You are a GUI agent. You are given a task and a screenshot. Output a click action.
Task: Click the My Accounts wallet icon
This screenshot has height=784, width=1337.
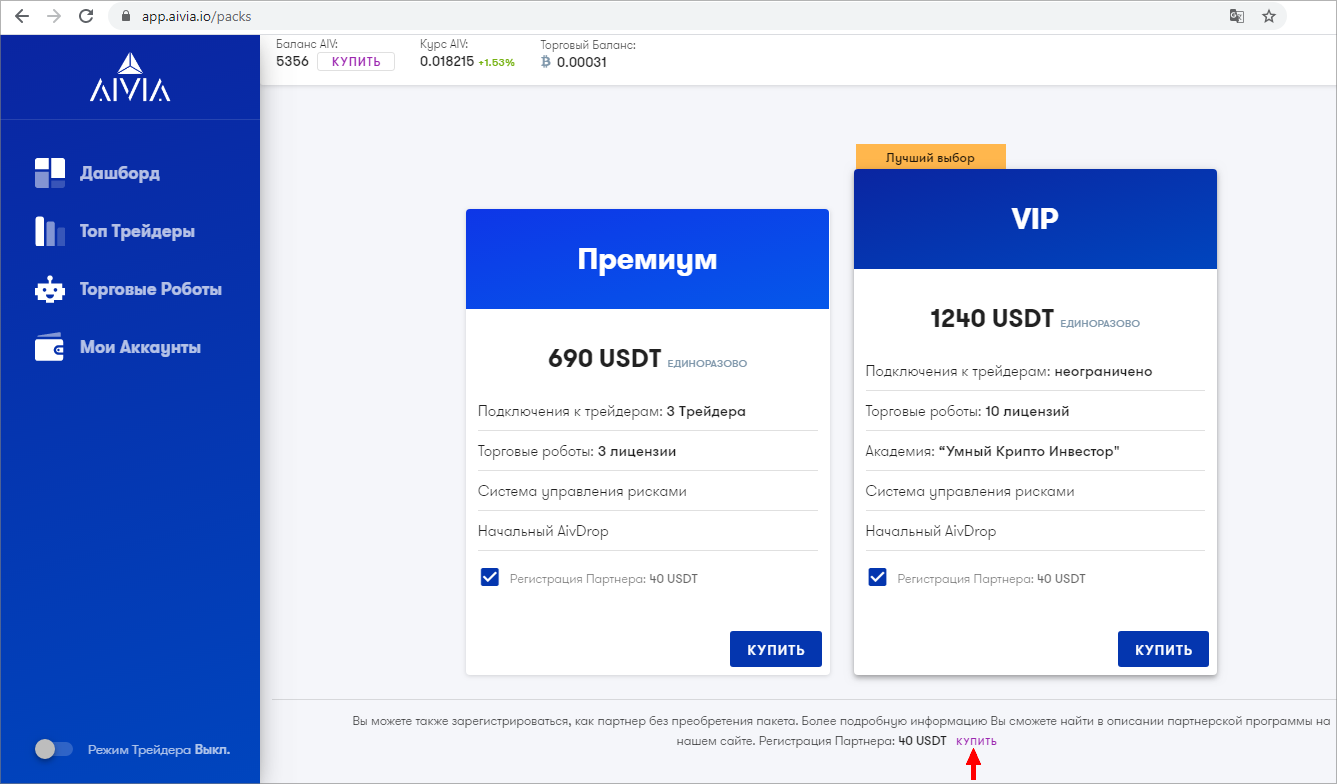(50, 347)
